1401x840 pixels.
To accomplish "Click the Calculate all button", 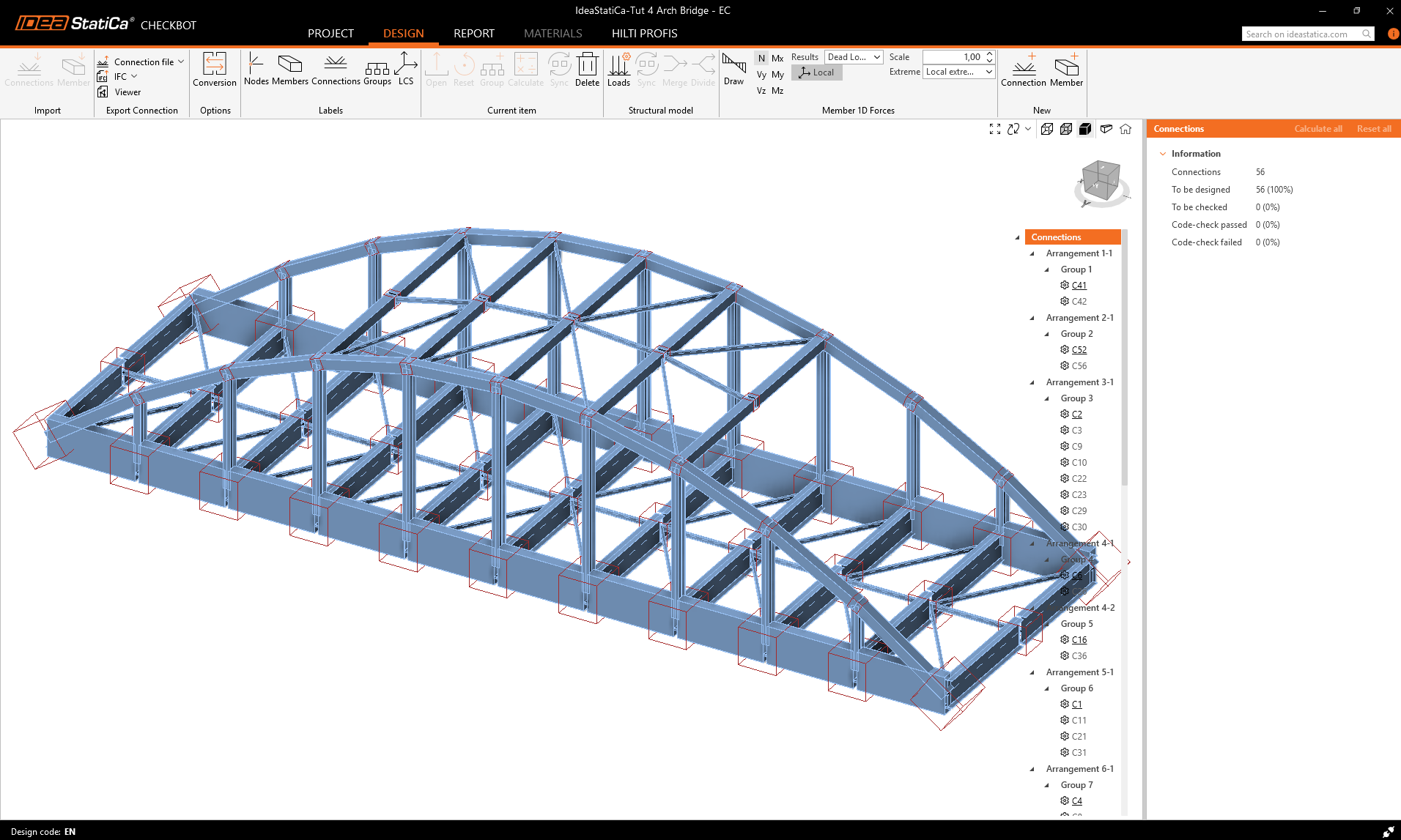I will click(1317, 129).
